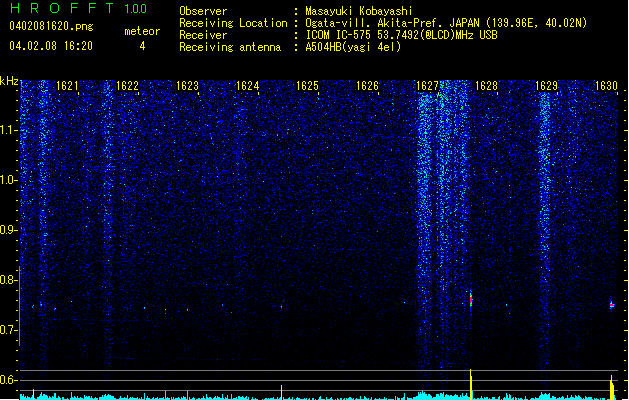Click the yellow power spike below 1630
Screen dimensions: 629x400
tap(612, 388)
